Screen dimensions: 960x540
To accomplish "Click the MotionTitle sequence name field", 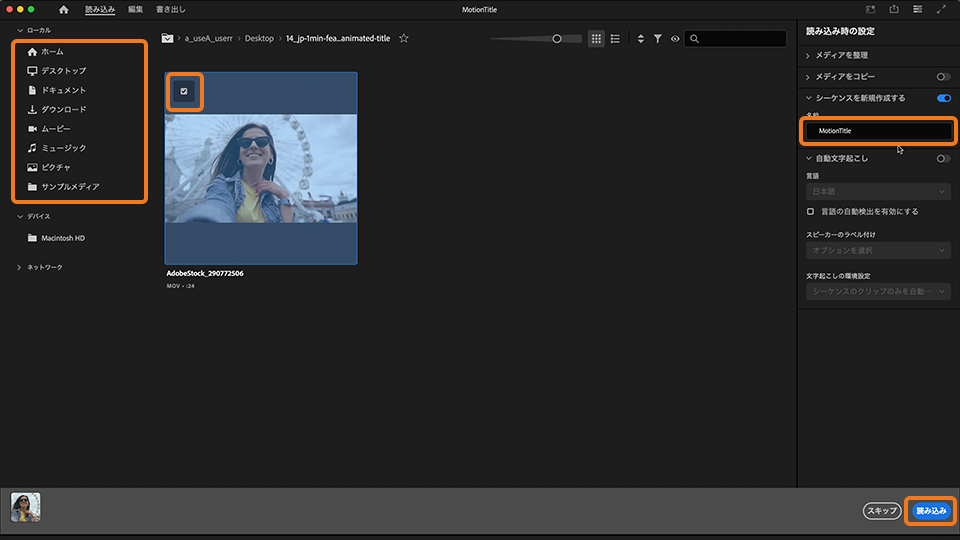I will pyautogui.click(x=878, y=131).
